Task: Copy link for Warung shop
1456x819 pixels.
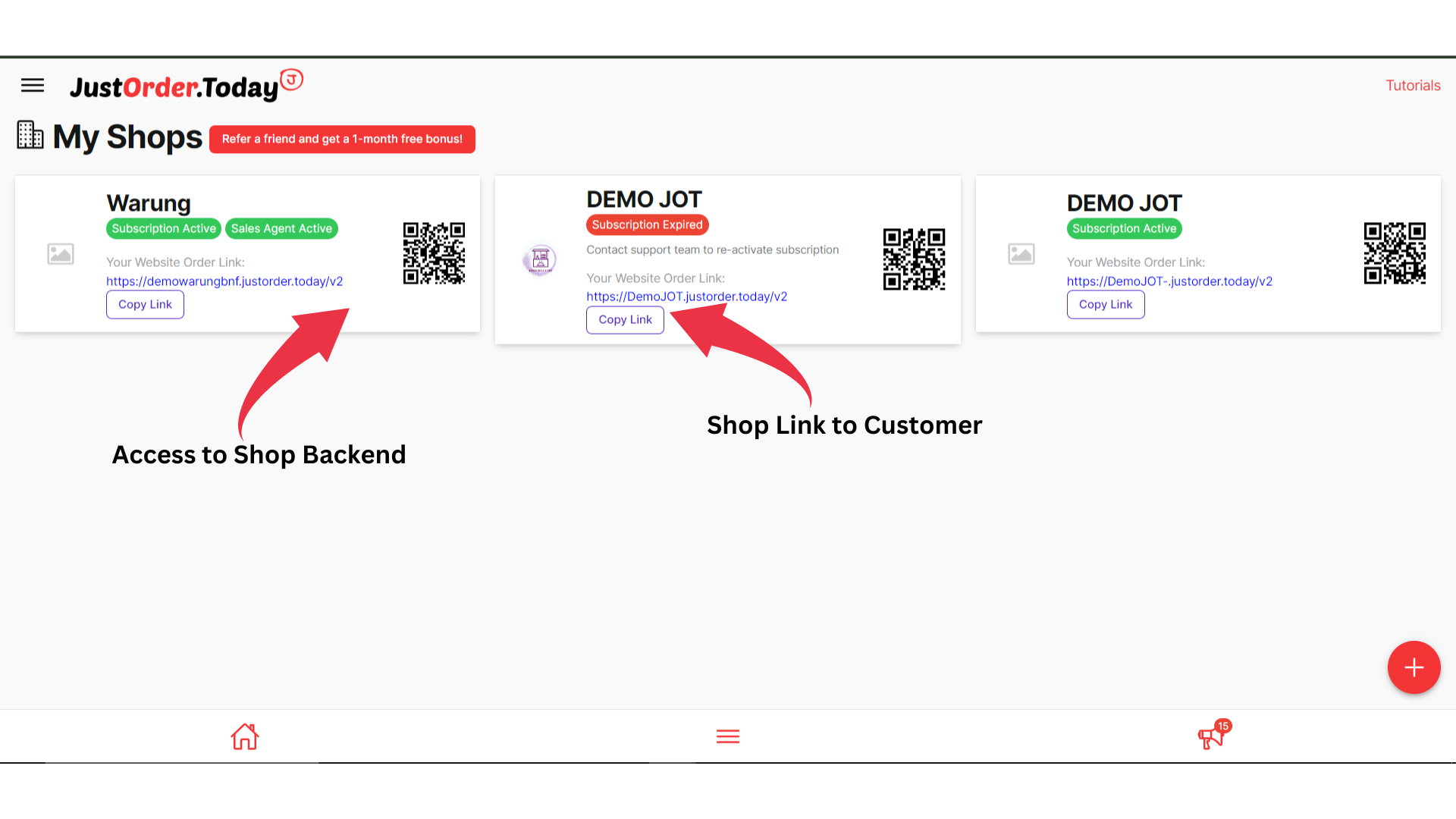Action: pos(145,304)
